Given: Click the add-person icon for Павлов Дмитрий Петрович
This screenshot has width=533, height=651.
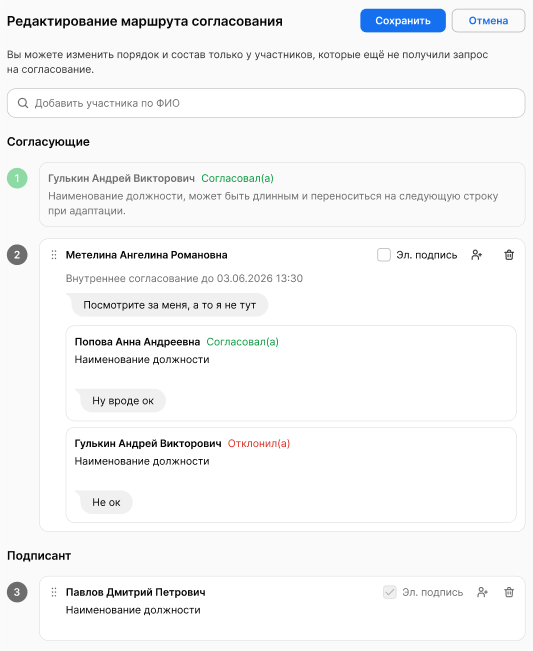Looking at the screenshot, I should pyautogui.click(x=482, y=592).
